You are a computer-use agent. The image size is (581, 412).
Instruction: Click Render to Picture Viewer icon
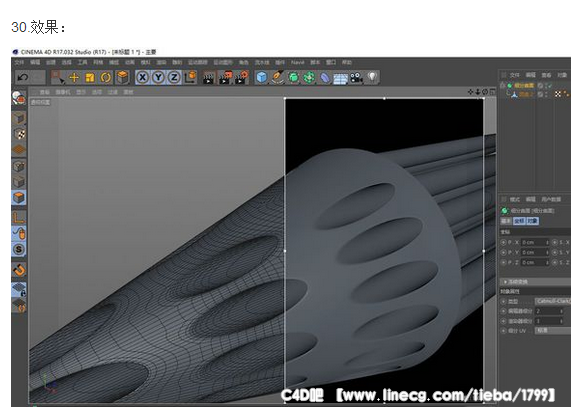(225, 78)
